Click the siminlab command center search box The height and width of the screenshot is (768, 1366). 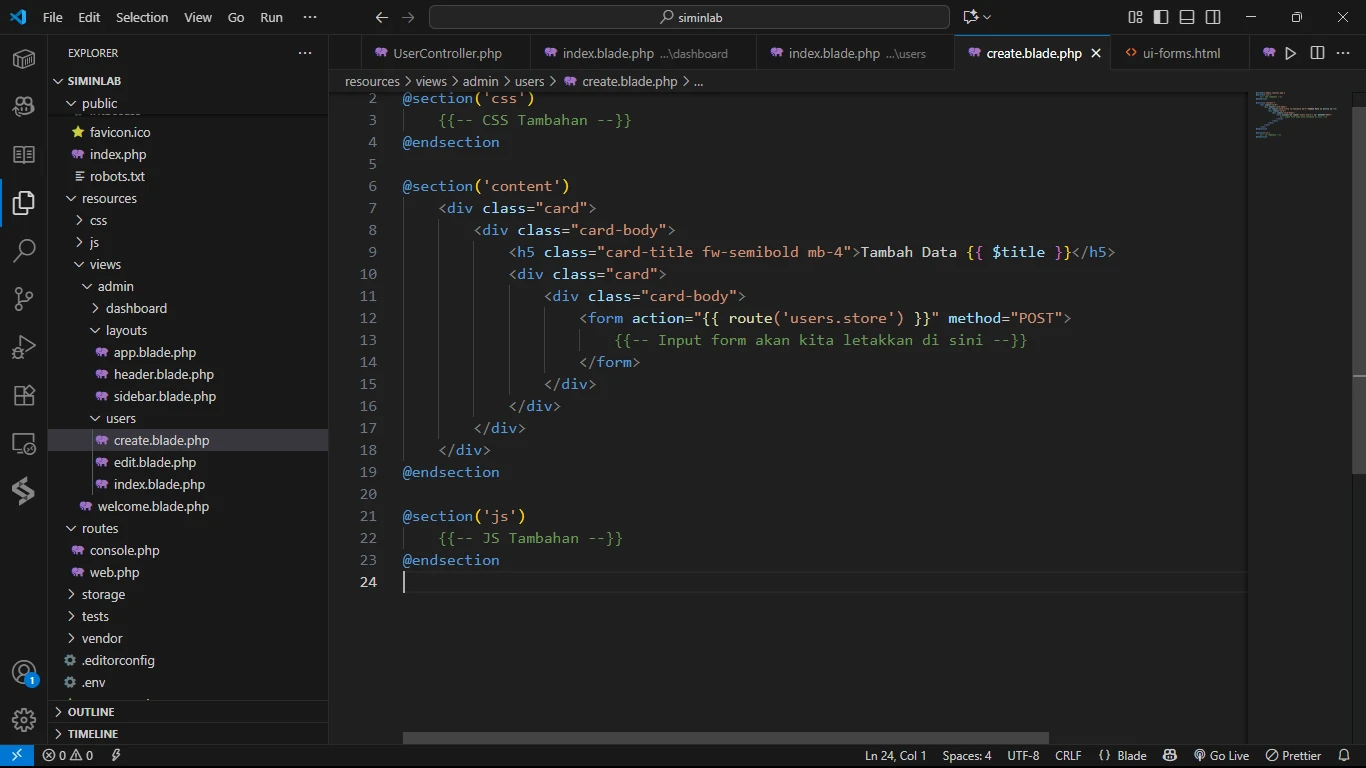pyautogui.click(x=689, y=17)
